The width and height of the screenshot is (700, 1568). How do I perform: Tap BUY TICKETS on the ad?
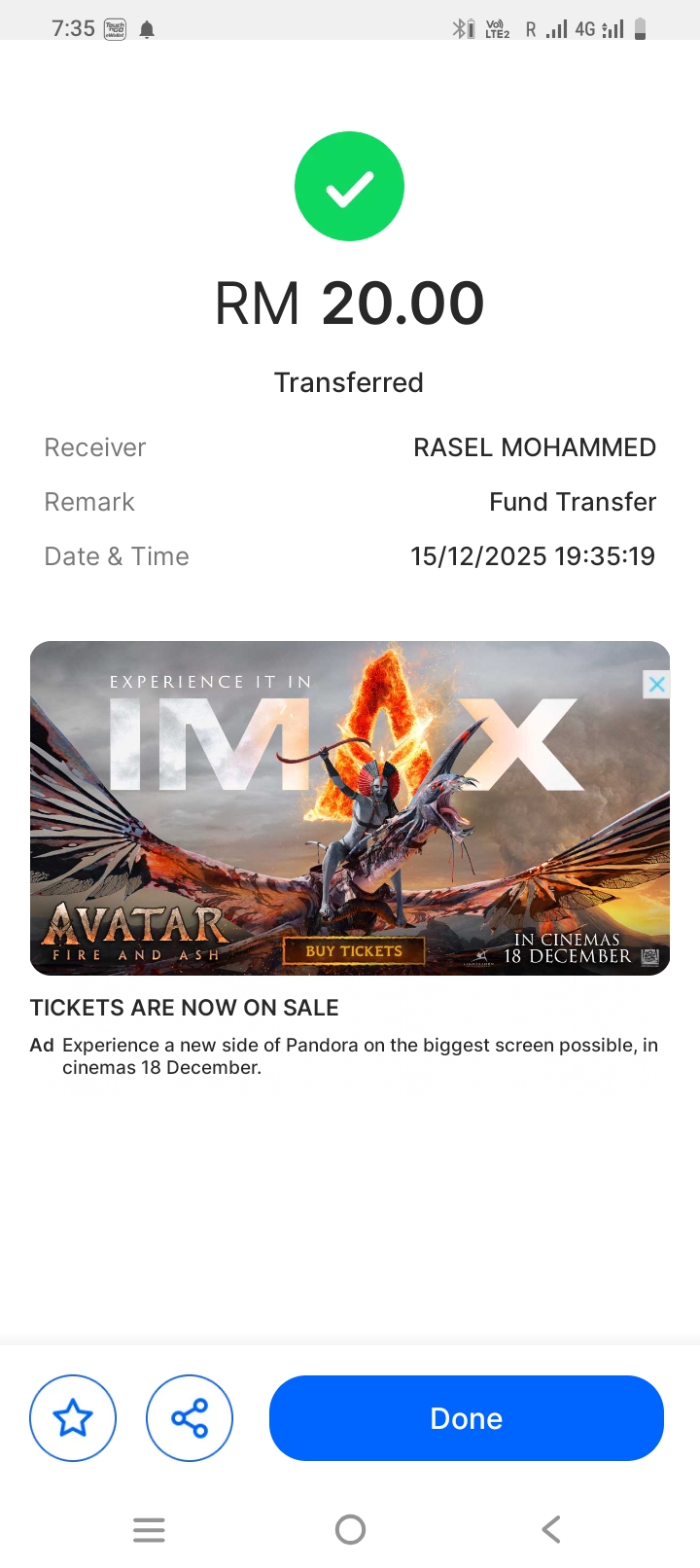[354, 951]
